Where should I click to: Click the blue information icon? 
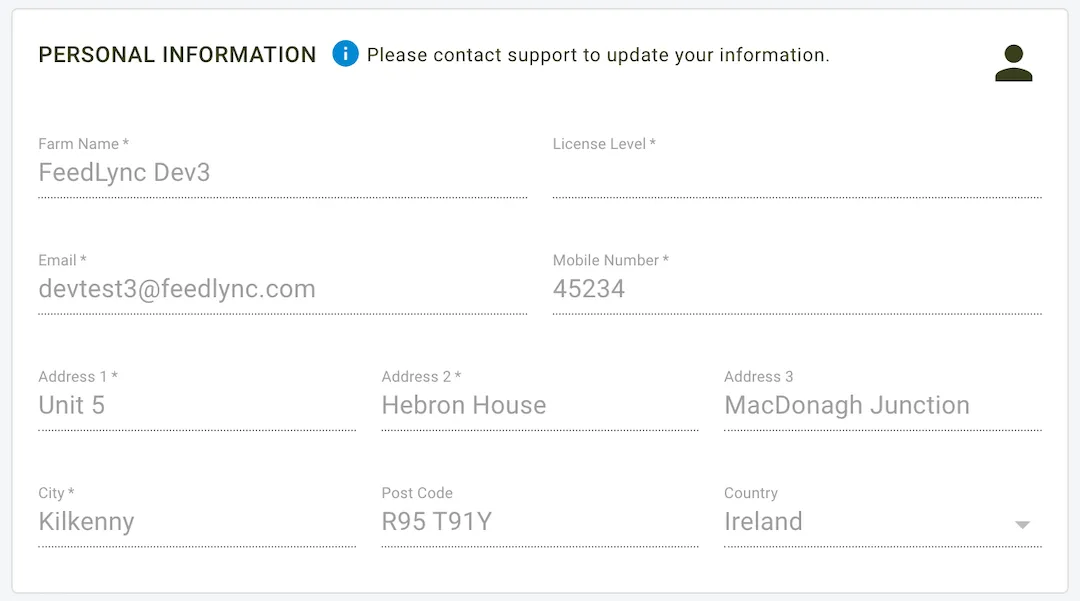click(x=345, y=54)
